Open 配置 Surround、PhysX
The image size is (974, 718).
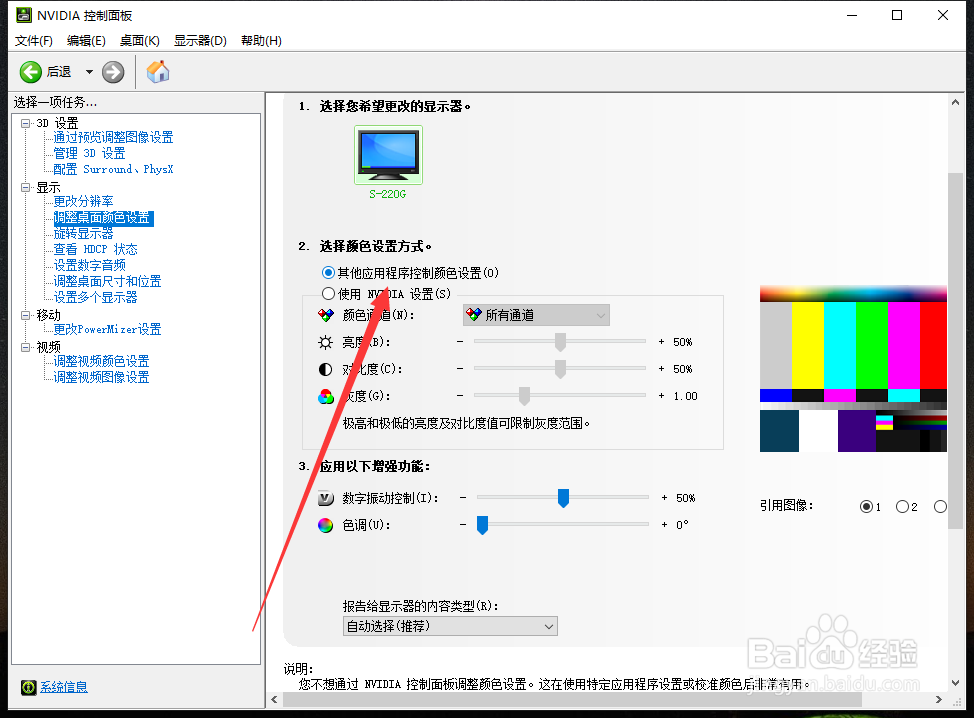113,169
